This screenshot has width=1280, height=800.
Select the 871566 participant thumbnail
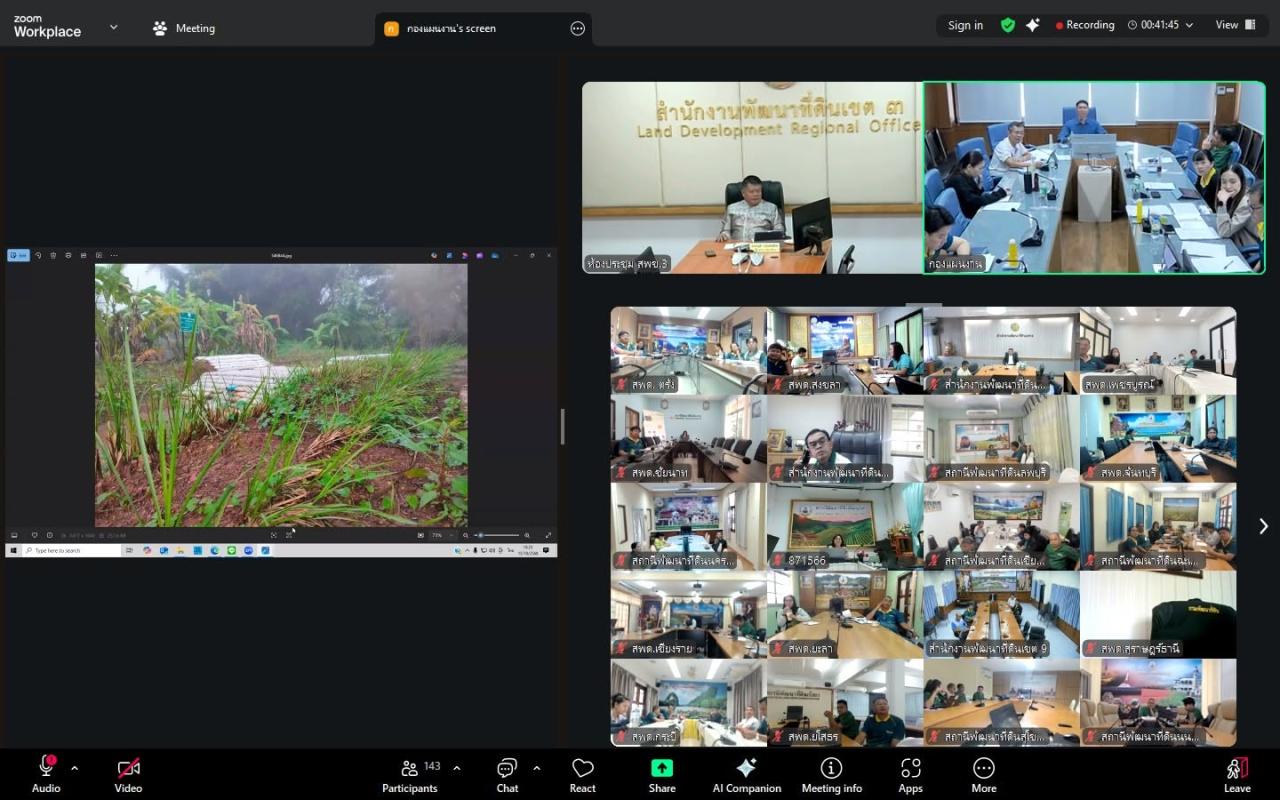click(845, 526)
